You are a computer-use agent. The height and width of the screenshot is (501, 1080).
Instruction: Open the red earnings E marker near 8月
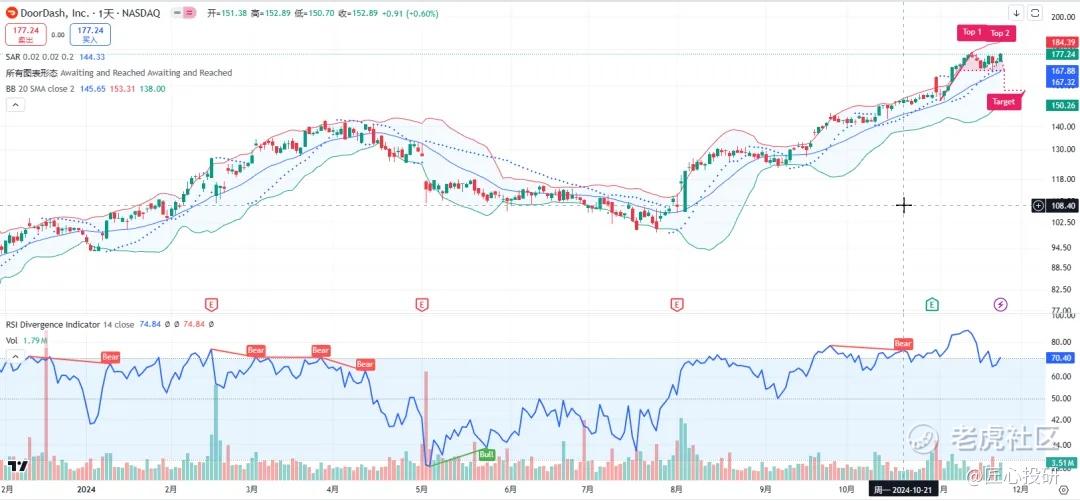[x=678, y=304]
